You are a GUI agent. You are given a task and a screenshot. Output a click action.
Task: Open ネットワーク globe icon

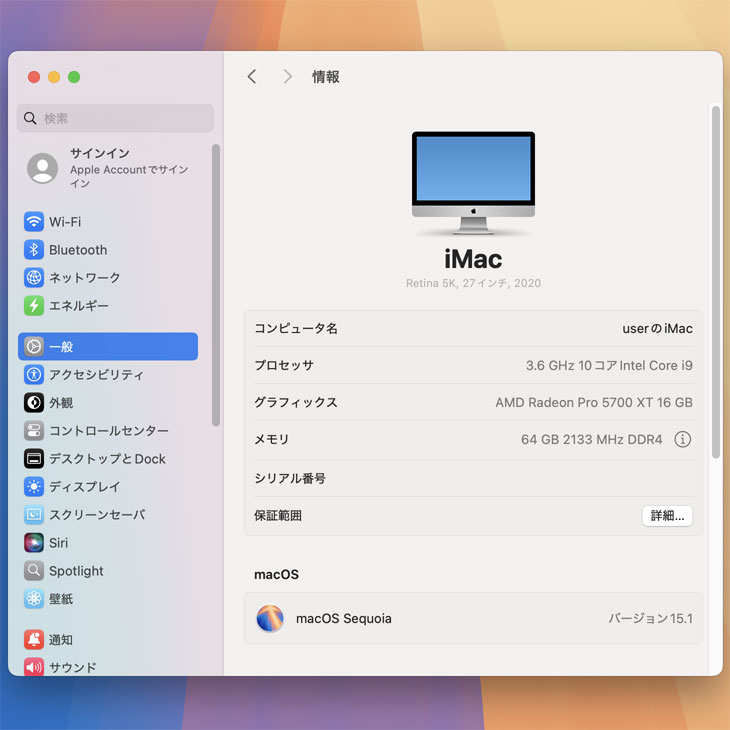[x=34, y=278]
